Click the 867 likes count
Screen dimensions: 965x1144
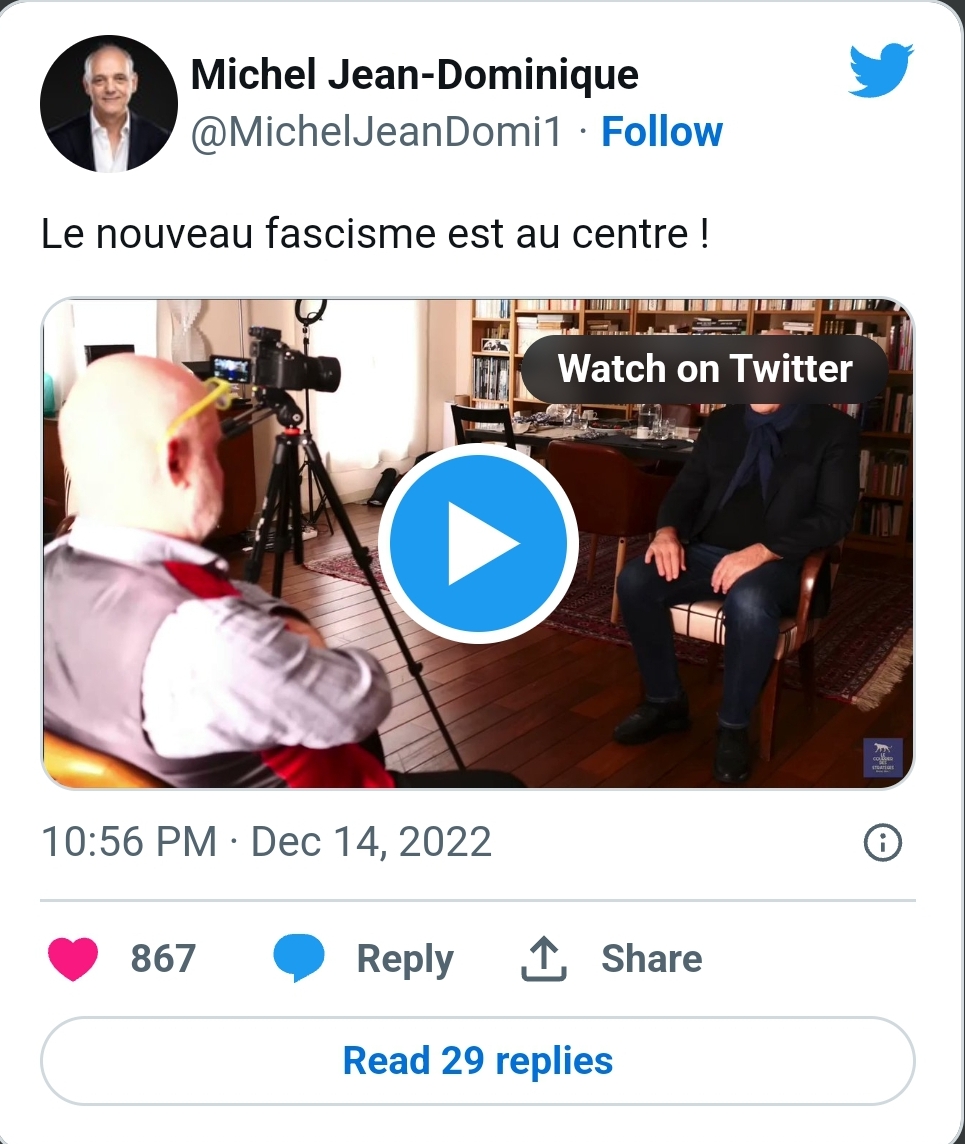point(163,958)
